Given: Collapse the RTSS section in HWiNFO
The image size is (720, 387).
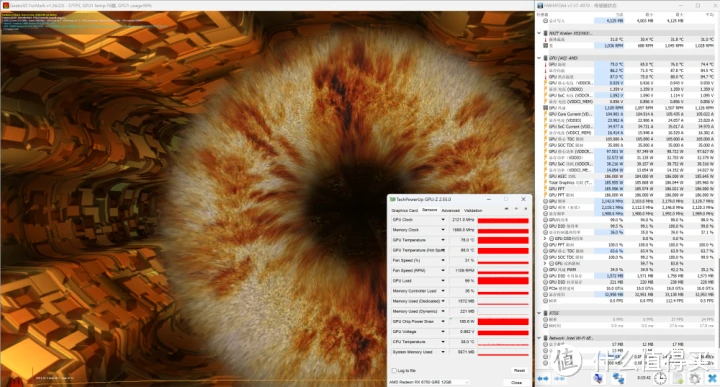Looking at the screenshot, I should pos(539,313).
